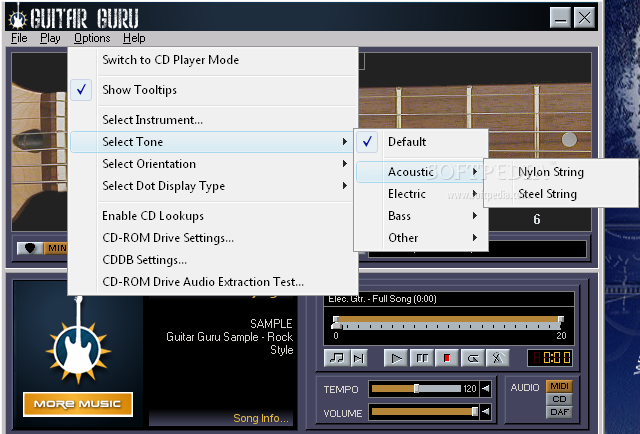Expand the Select Tone submenu
Screen dimensions: 640x434
(x=212, y=142)
